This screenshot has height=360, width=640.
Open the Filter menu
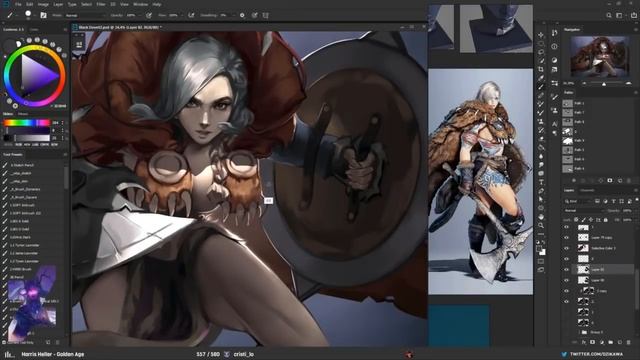click(x=101, y=4)
